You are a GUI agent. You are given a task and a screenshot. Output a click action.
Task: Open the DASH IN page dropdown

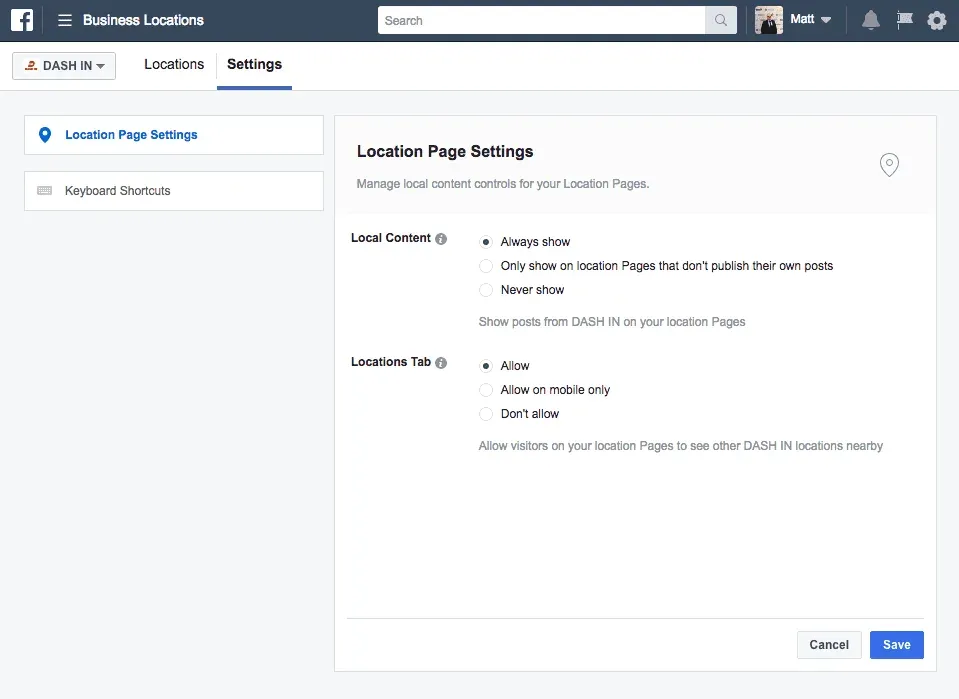tap(63, 65)
